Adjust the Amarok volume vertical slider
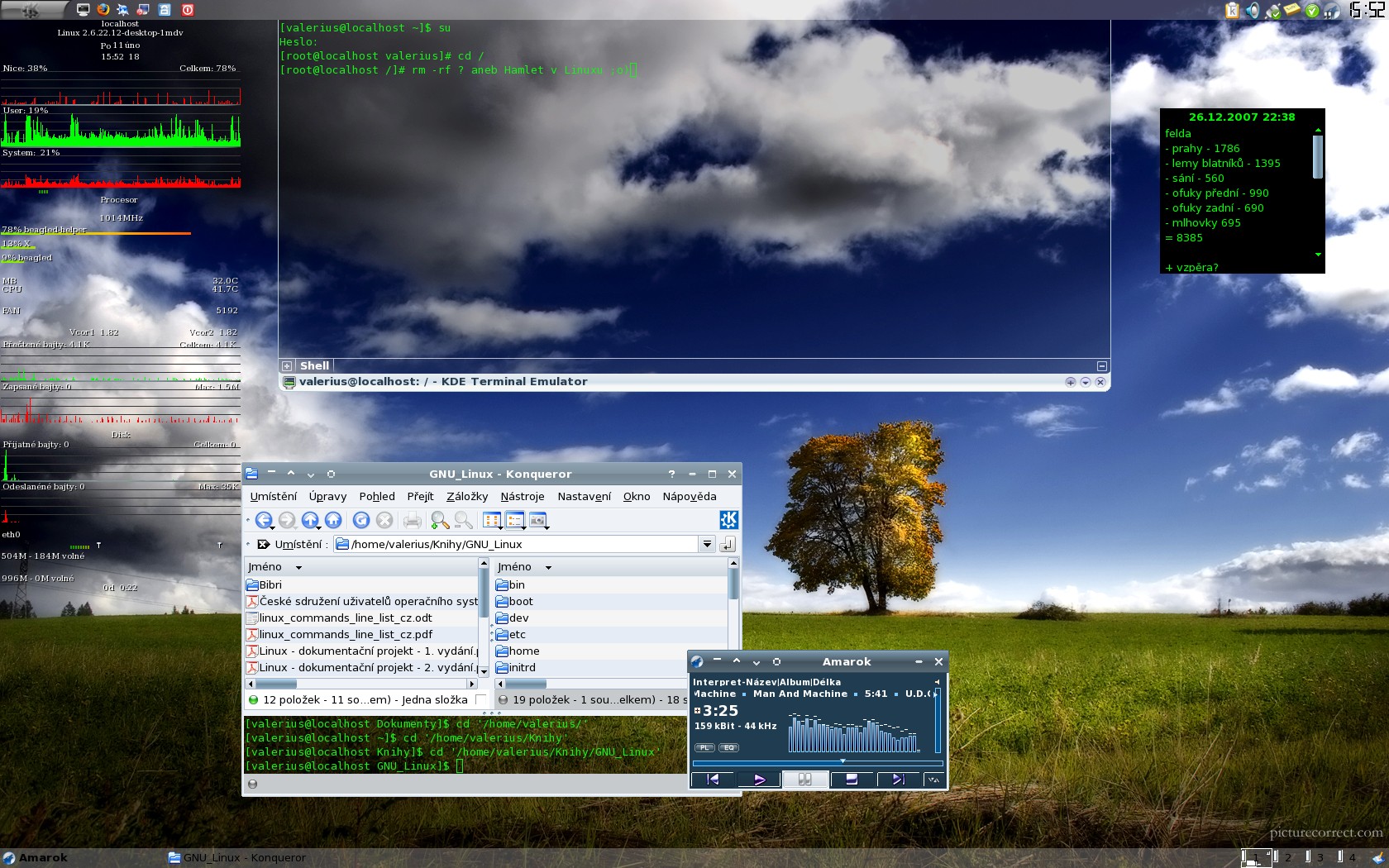 (x=938, y=719)
